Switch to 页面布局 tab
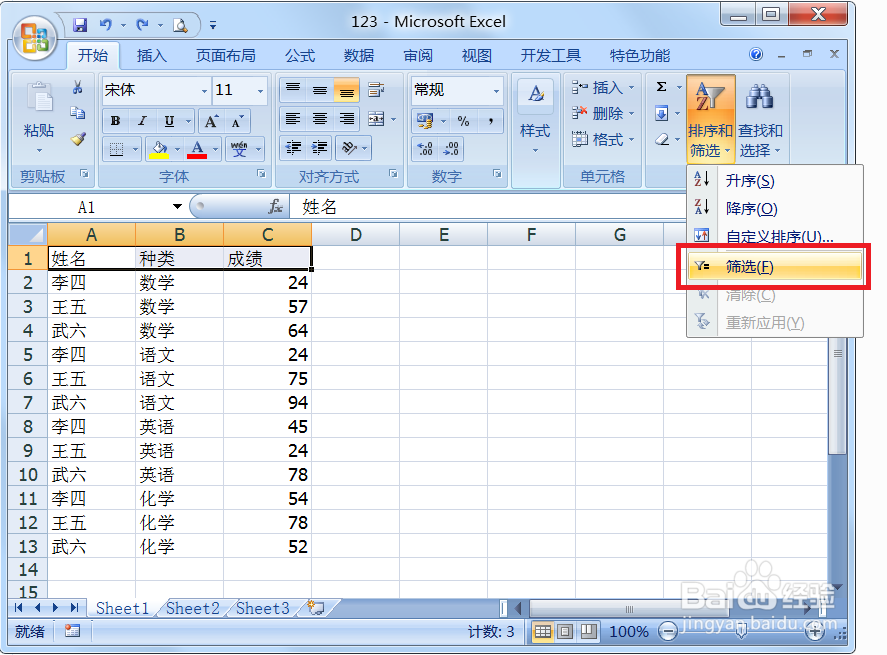887x655 pixels. point(226,55)
